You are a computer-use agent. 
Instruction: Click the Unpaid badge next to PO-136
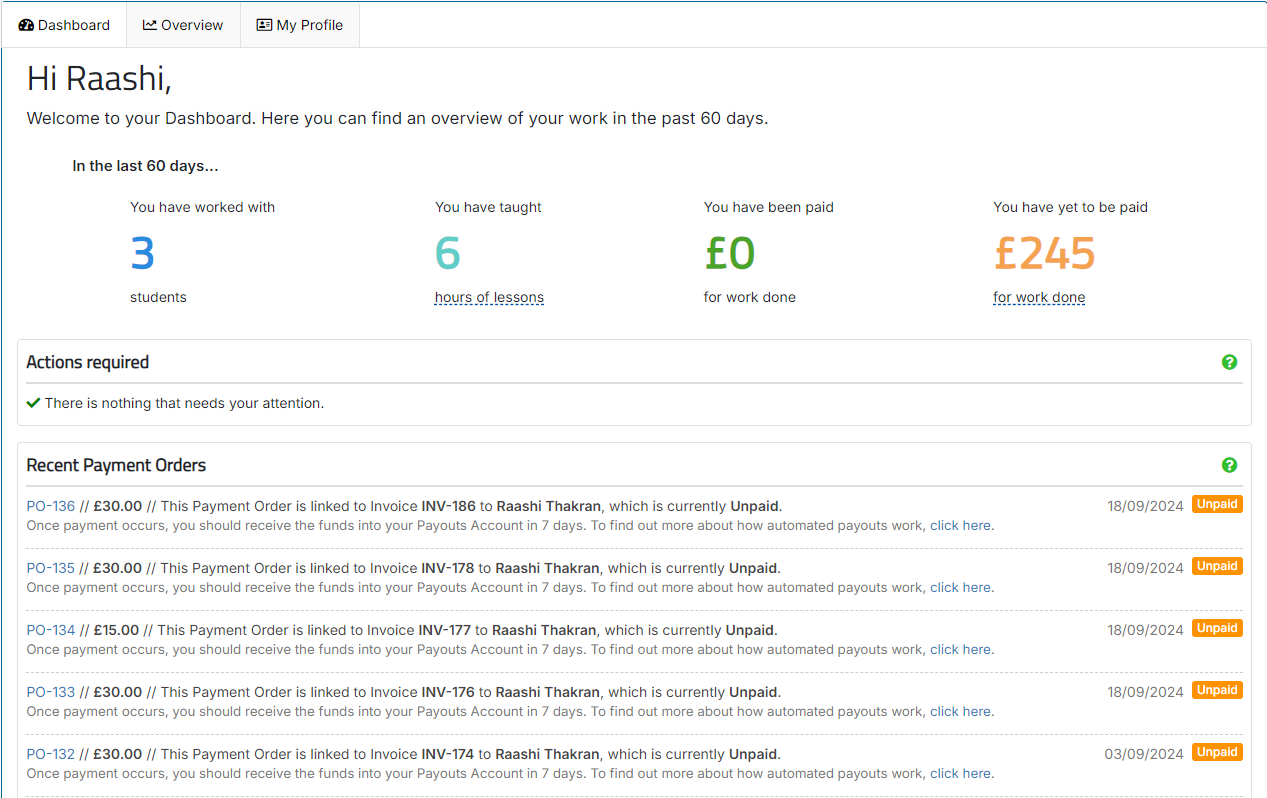tap(1217, 504)
